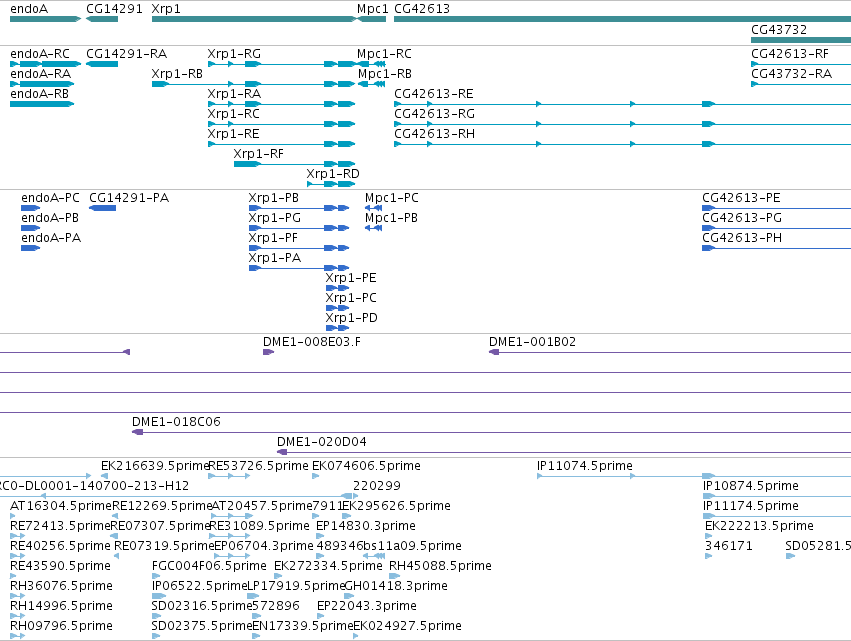
Task: Select transcript Xrp1-RC
Action: [282, 124]
